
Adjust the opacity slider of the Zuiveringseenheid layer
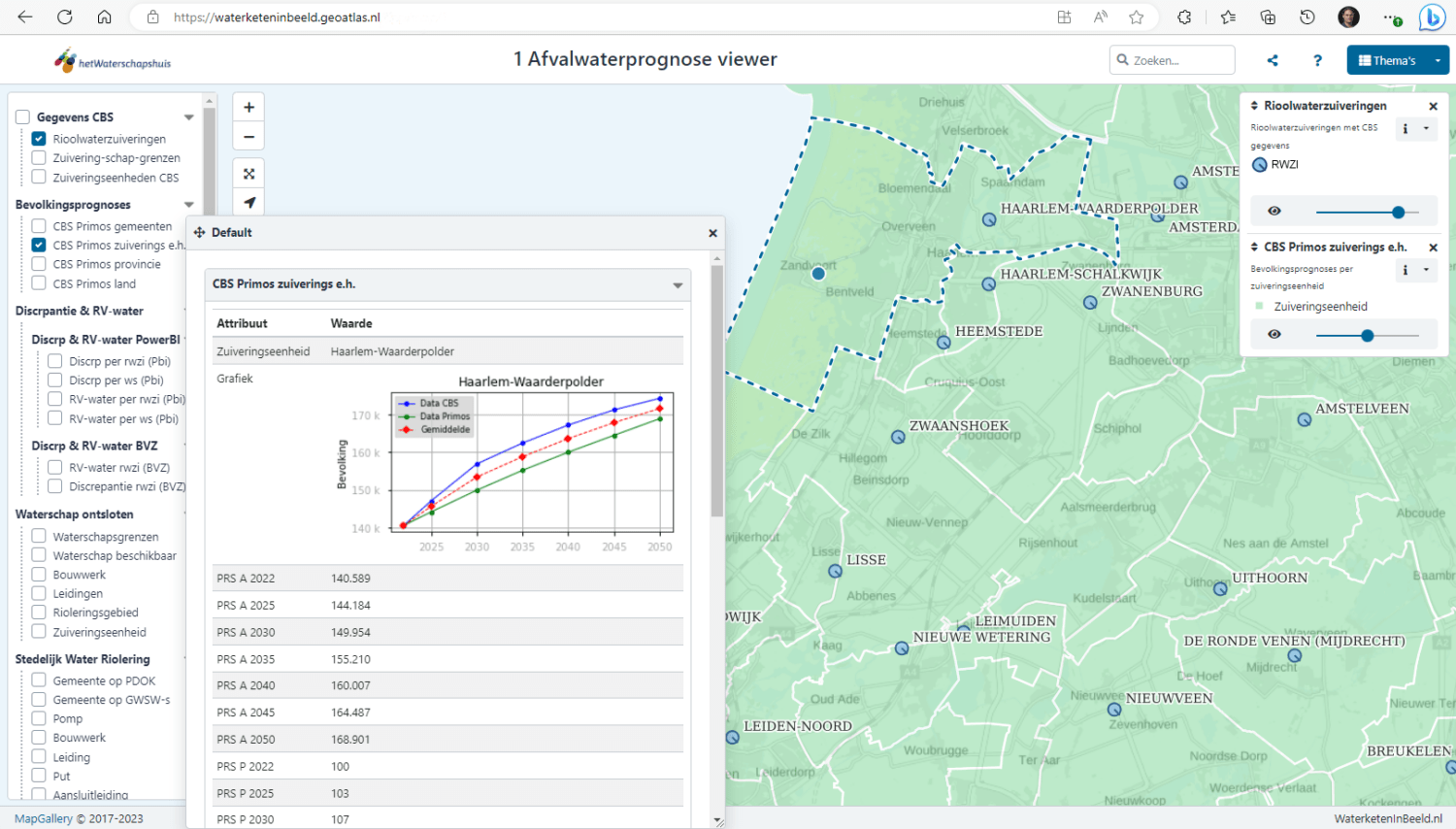[1368, 335]
